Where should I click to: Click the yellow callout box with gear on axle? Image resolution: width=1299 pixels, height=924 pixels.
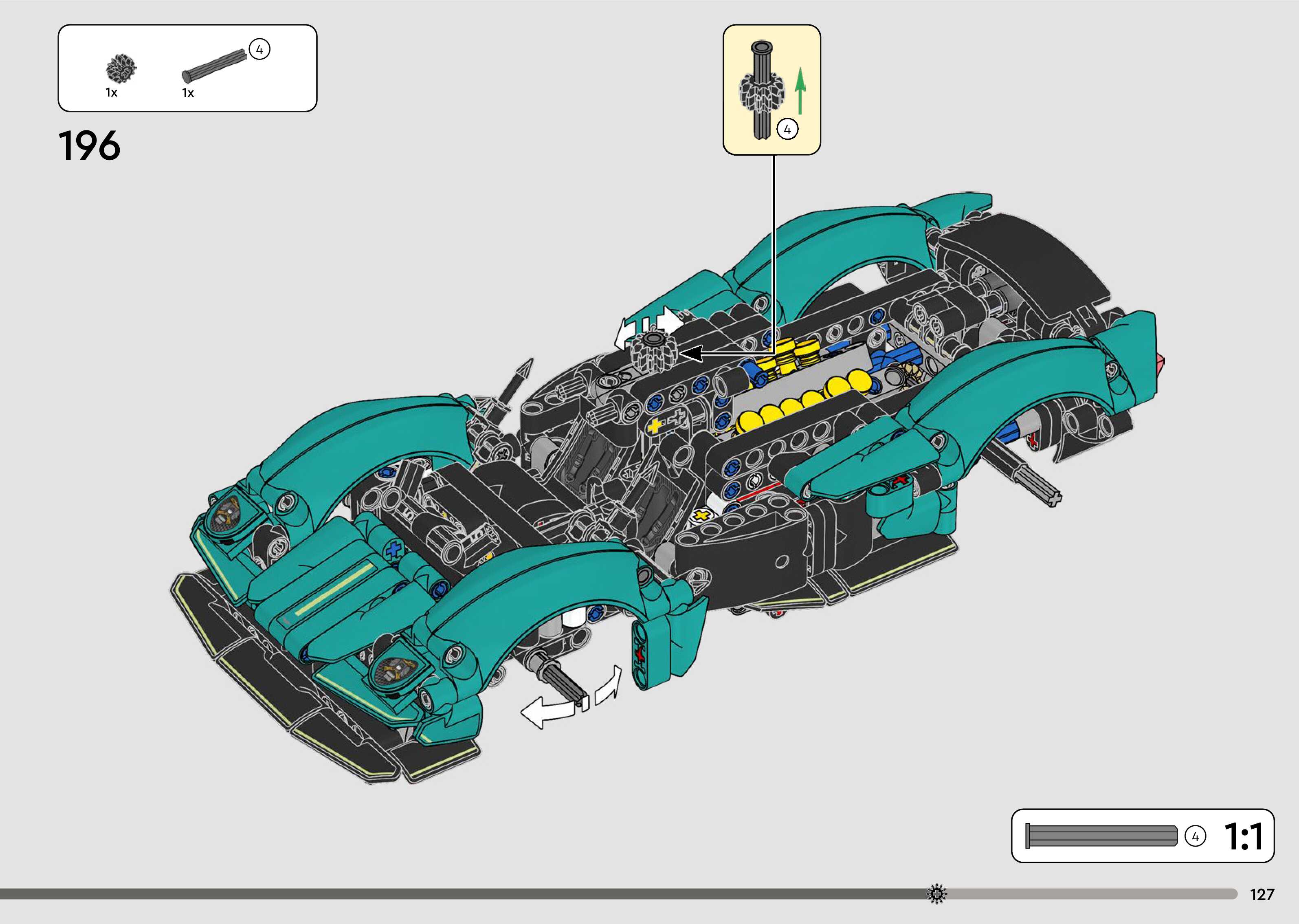tap(771, 89)
